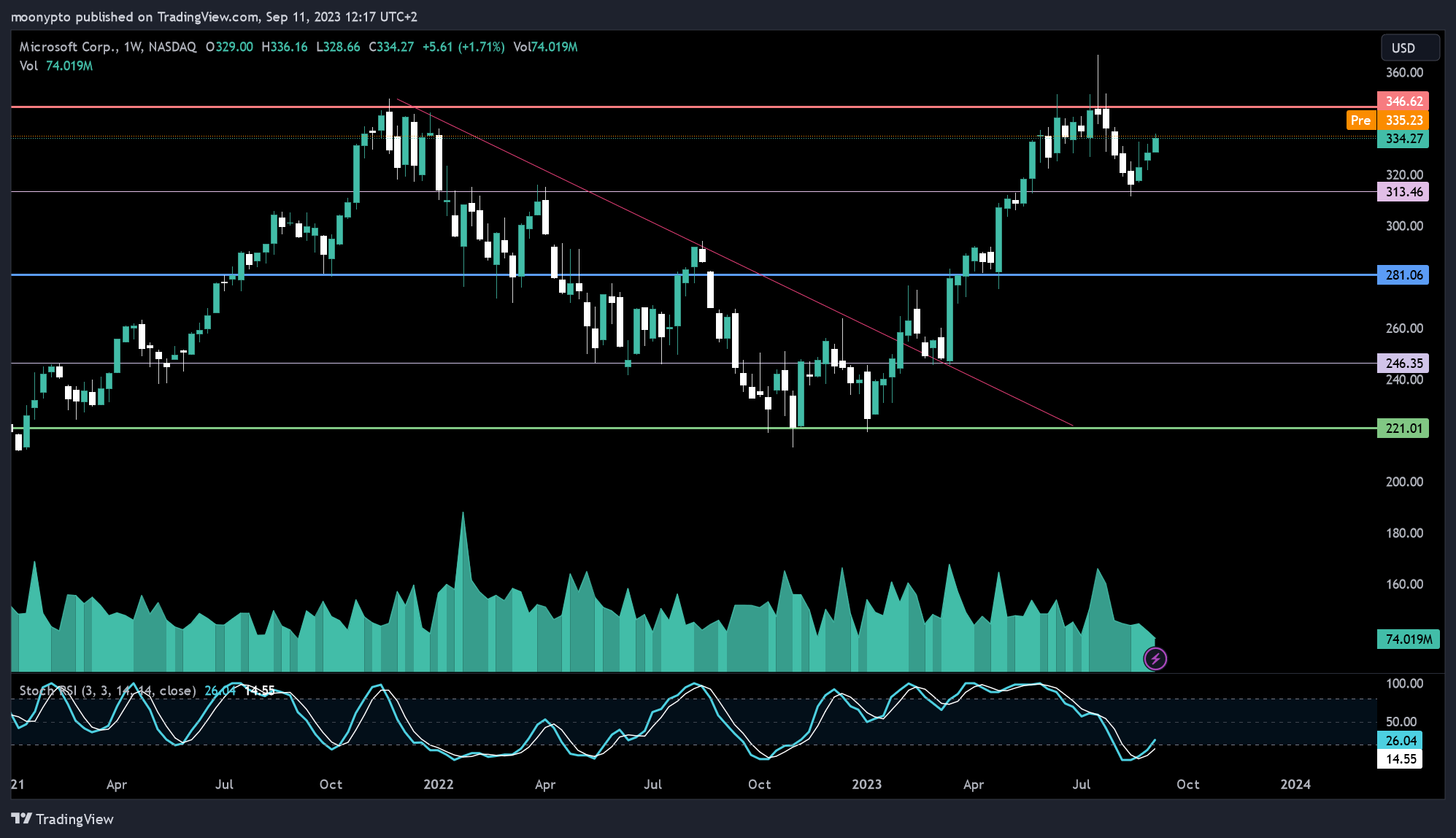This screenshot has width=1456, height=838.
Task: Click the 180.00 price axis tick
Action: coord(1404,534)
